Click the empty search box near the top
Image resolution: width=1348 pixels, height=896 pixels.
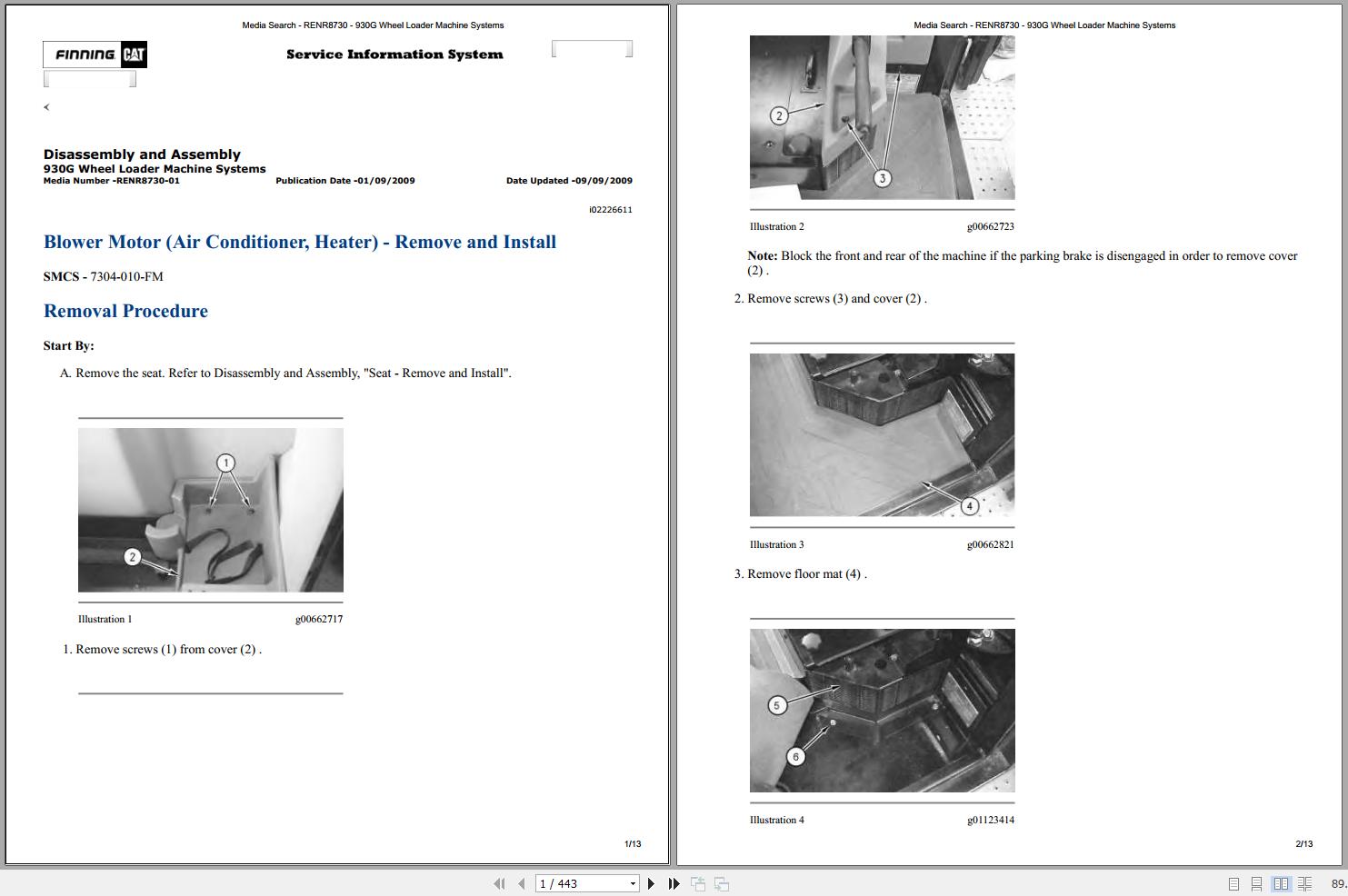591,47
